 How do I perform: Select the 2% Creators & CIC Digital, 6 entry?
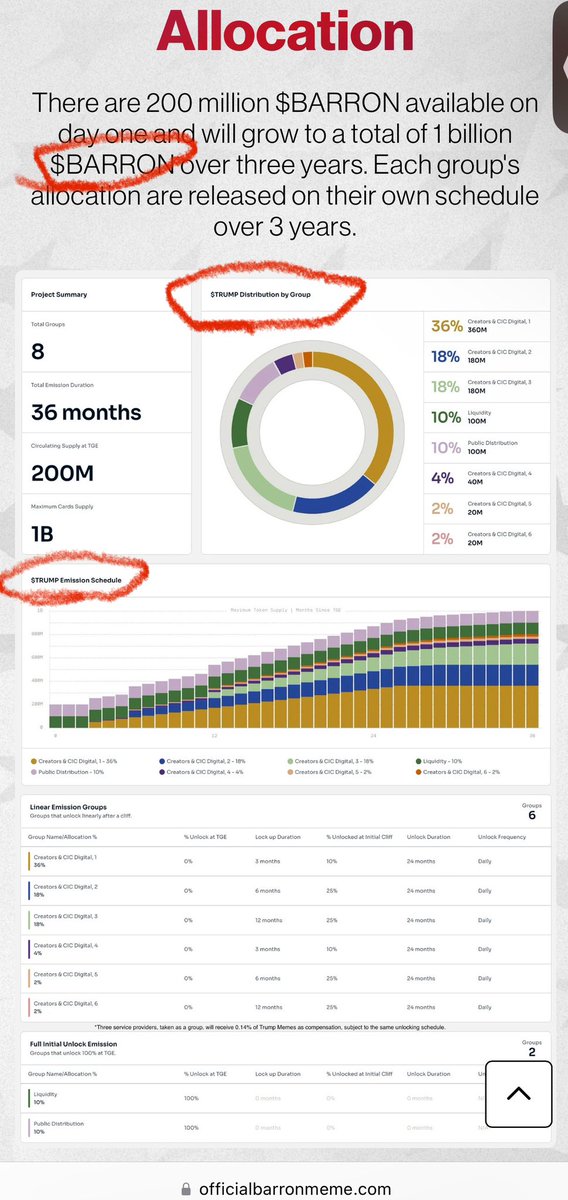(x=485, y=538)
